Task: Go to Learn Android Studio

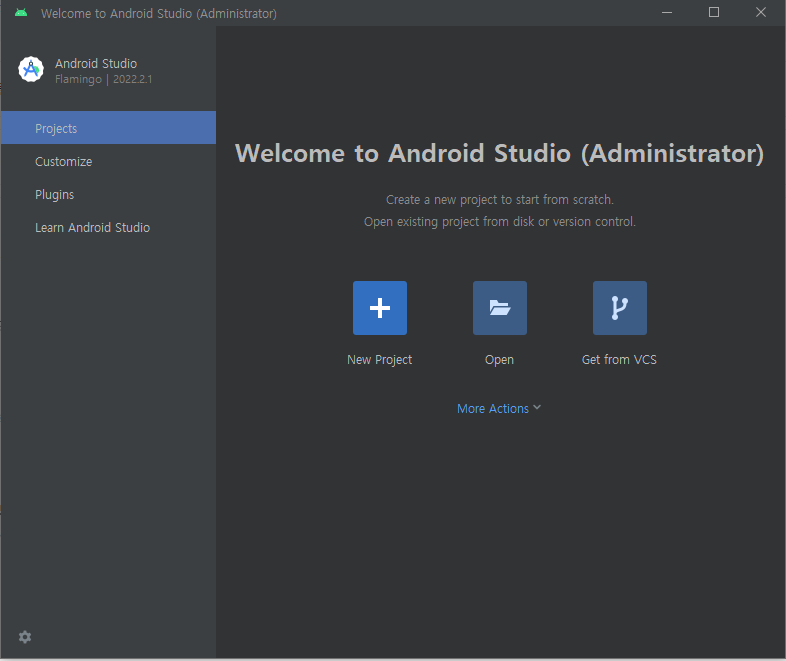Action: pos(108,228)
